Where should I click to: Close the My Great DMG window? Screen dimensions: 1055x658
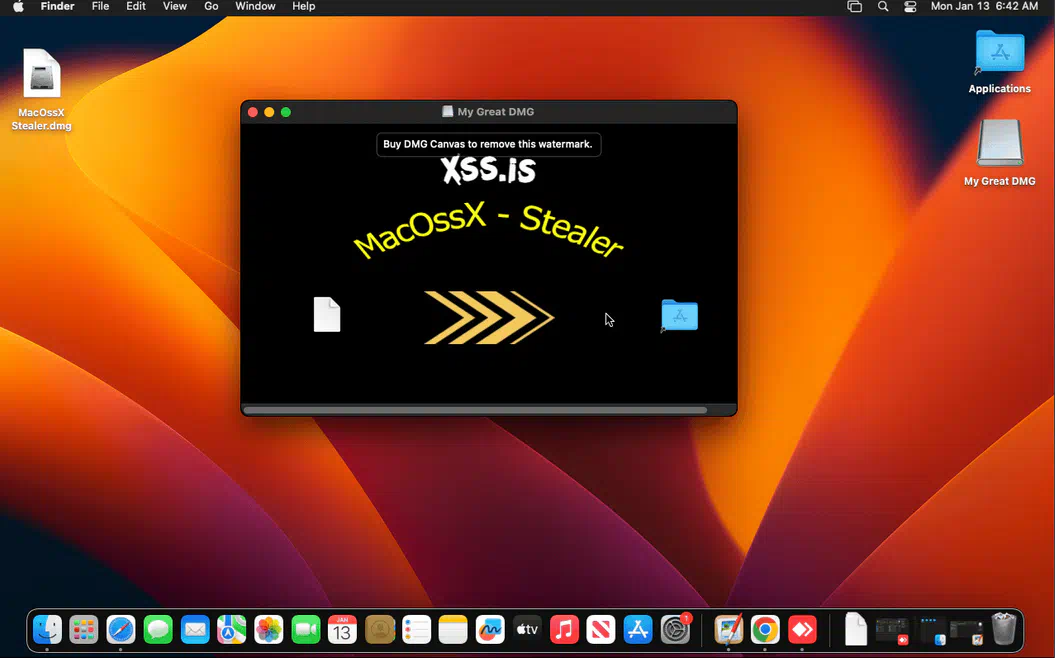(253, 112)
